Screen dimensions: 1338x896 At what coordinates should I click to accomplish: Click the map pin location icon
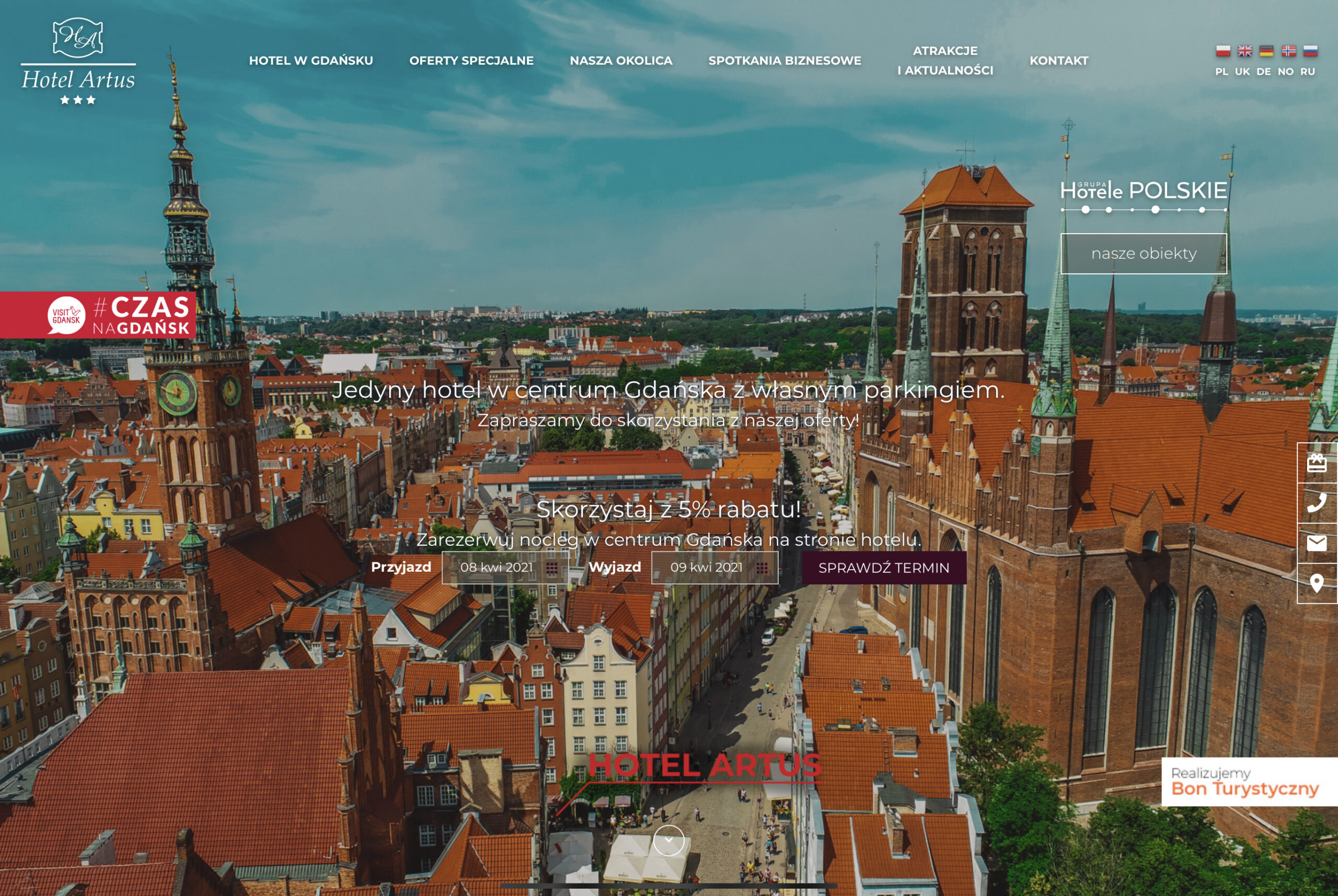pos(1316,583)
